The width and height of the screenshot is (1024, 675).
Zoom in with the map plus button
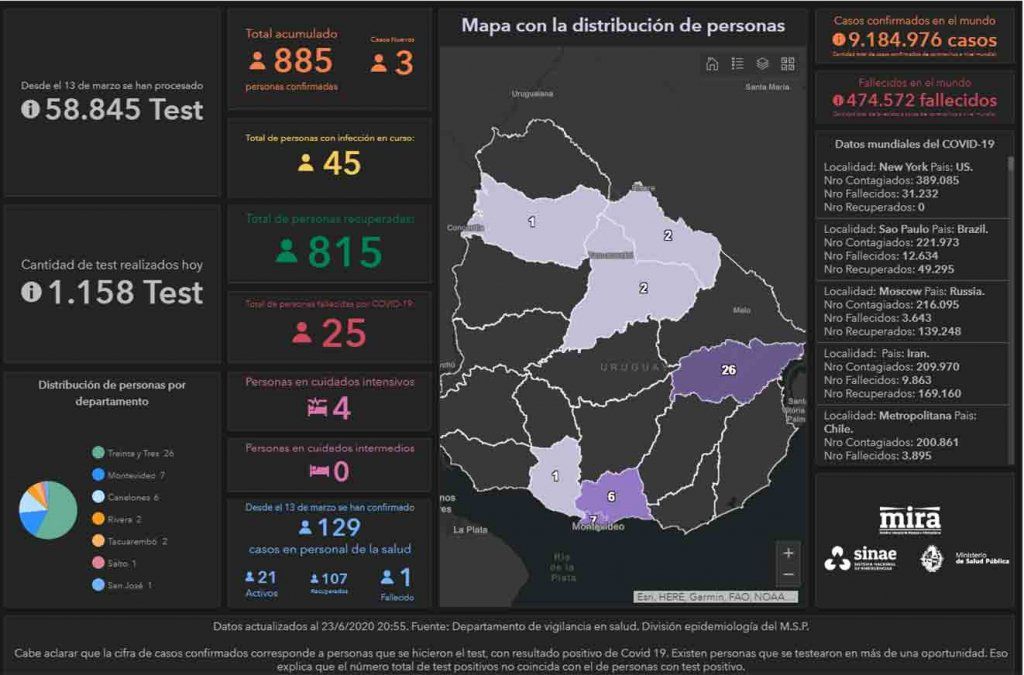[x=788, y=553]
